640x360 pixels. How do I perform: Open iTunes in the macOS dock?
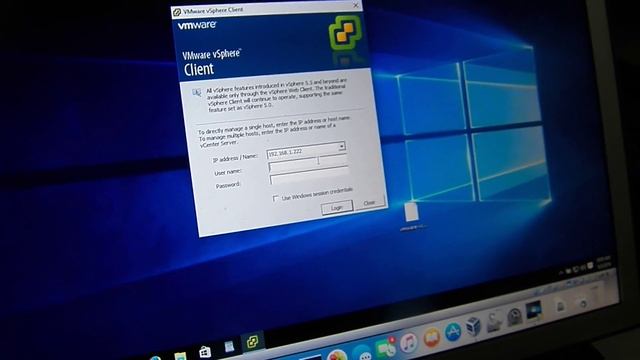[x=408, y=342]
